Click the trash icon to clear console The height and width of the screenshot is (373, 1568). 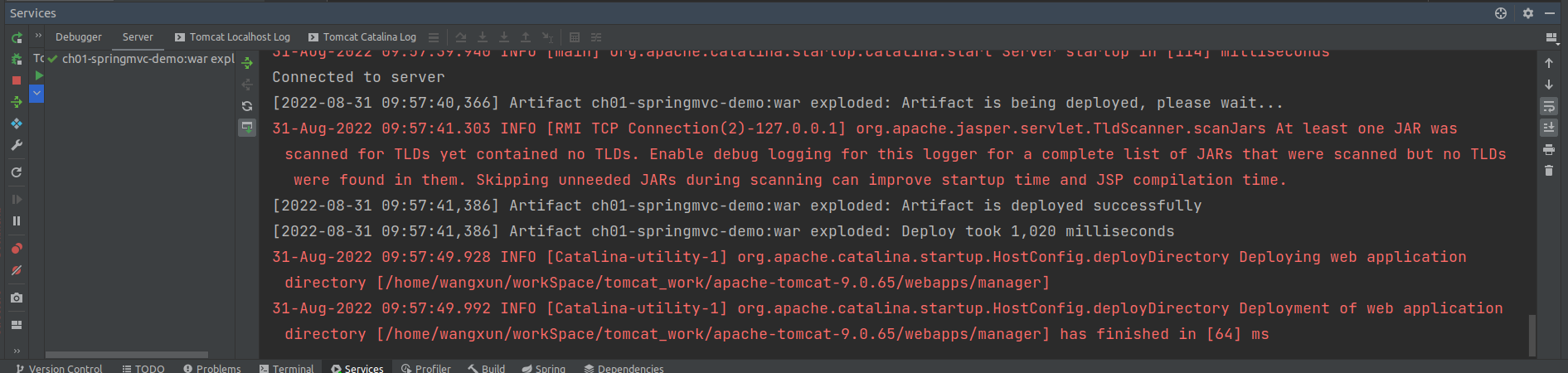pos(1548,171)
